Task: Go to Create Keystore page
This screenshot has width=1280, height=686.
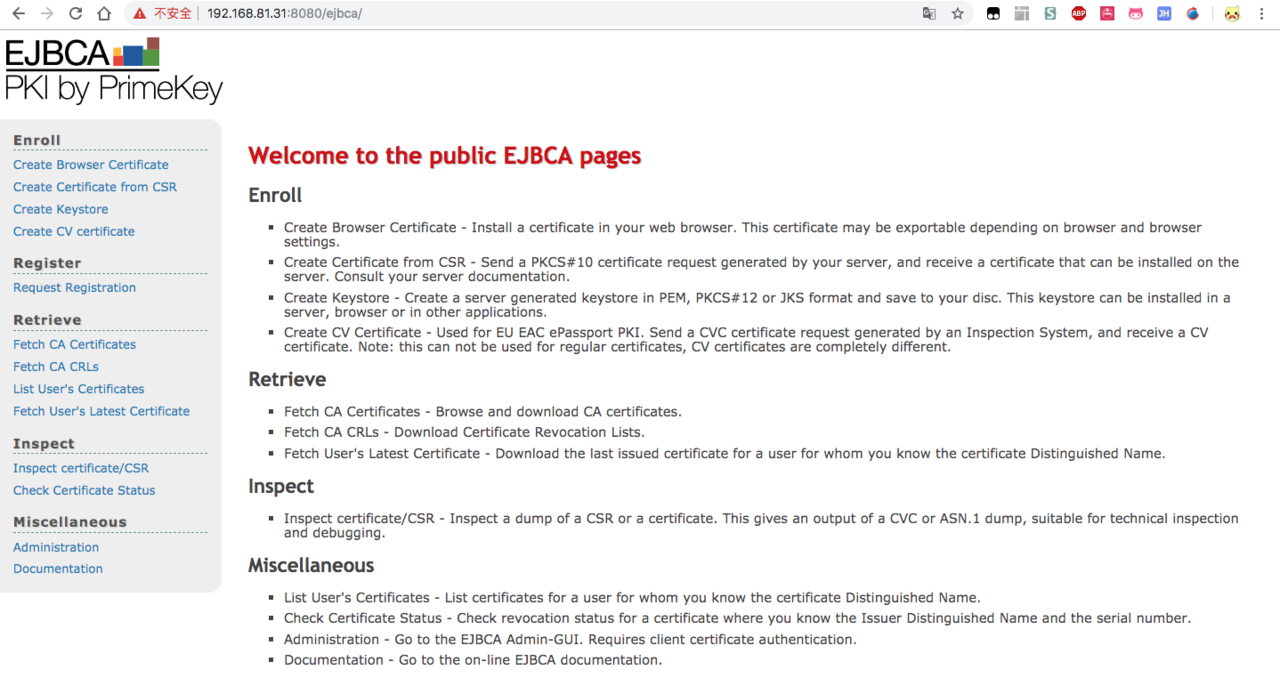Action: 61,209
